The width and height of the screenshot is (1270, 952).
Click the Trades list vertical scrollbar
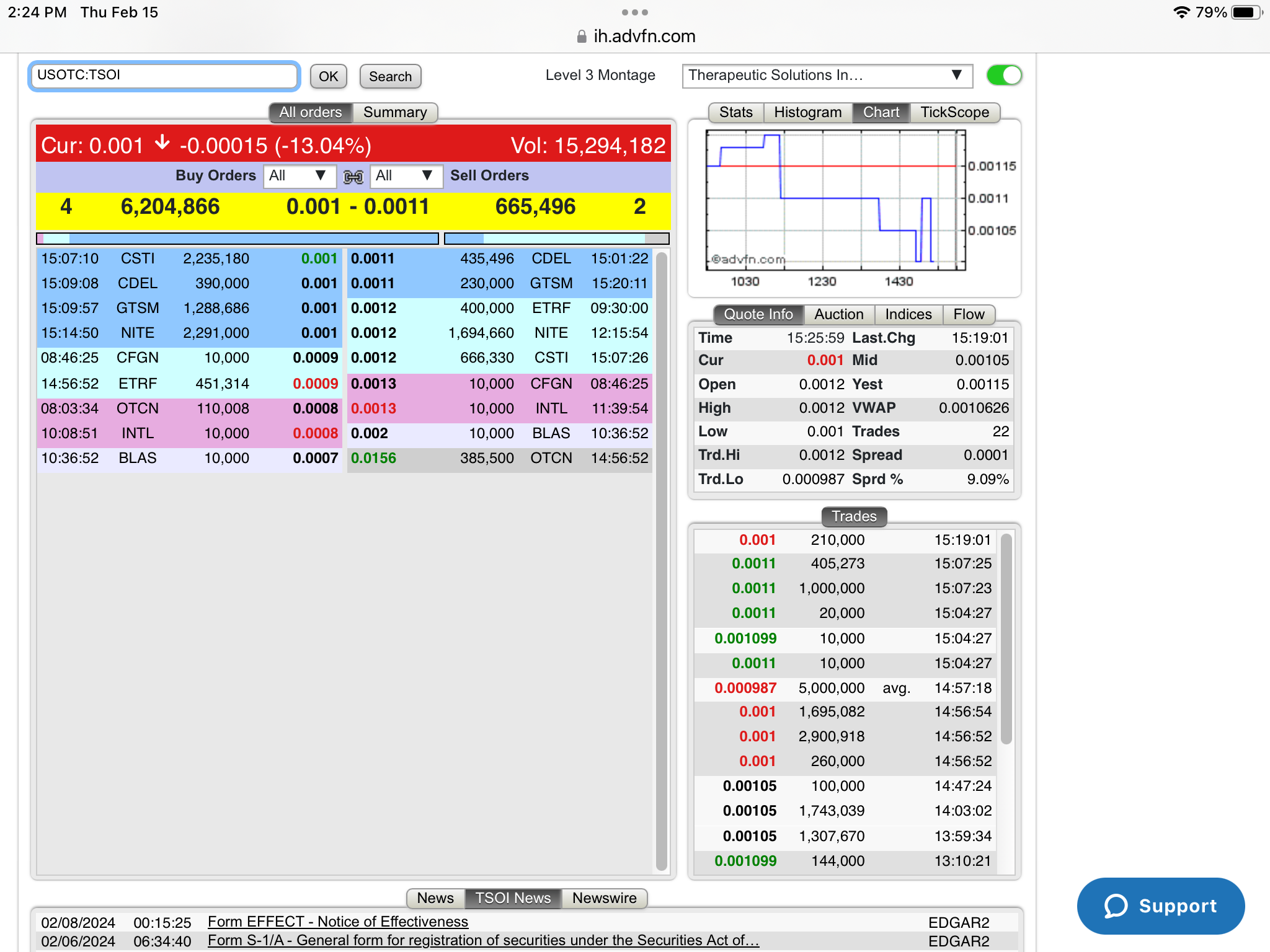click(x=1006, y=638)
